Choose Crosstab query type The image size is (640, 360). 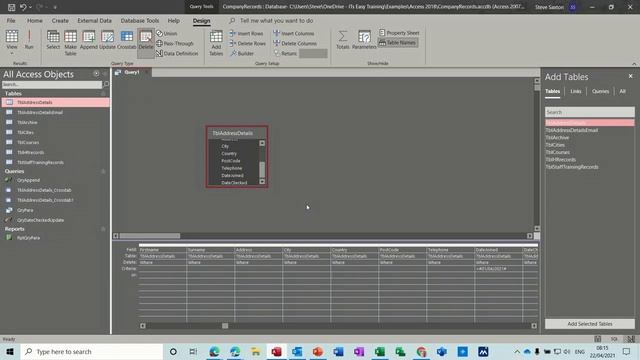(x=127, y=40)
